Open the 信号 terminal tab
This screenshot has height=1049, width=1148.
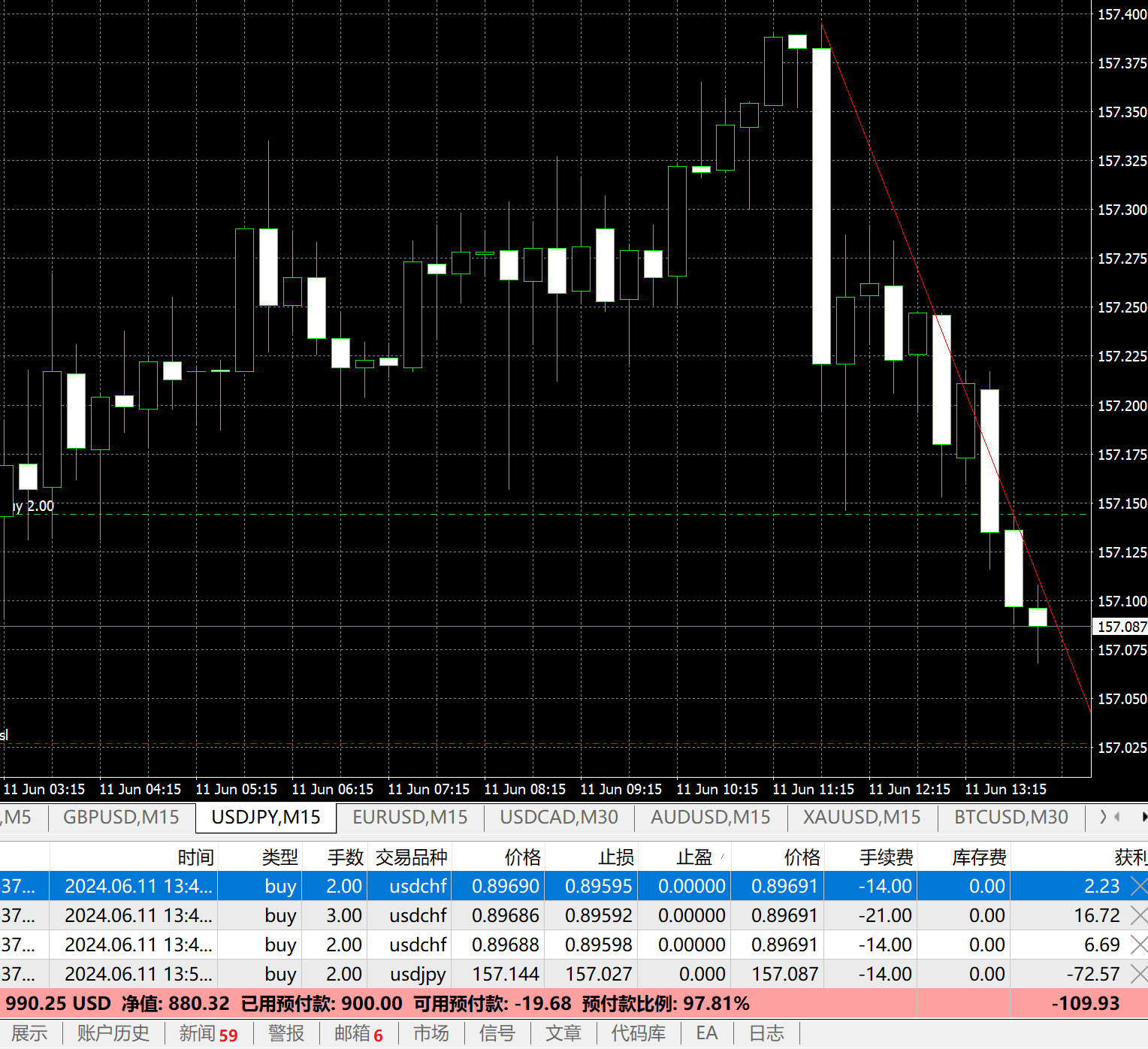click(497, 1033)
